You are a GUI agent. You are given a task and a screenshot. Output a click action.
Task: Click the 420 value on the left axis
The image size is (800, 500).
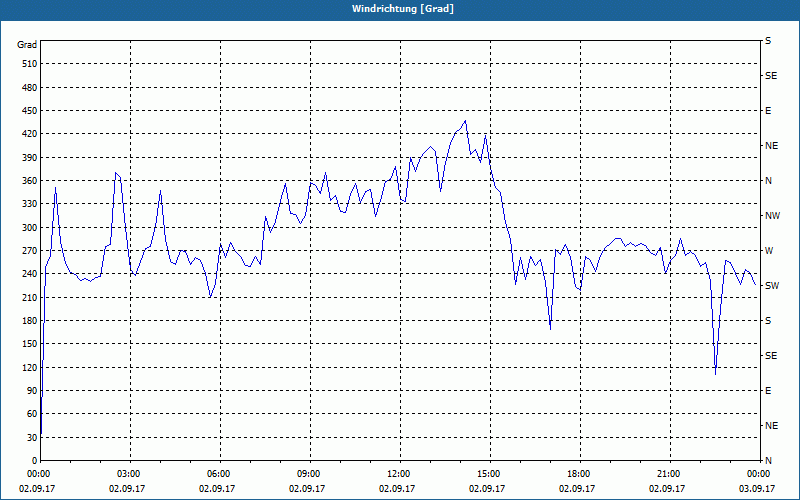coord(30,134)
